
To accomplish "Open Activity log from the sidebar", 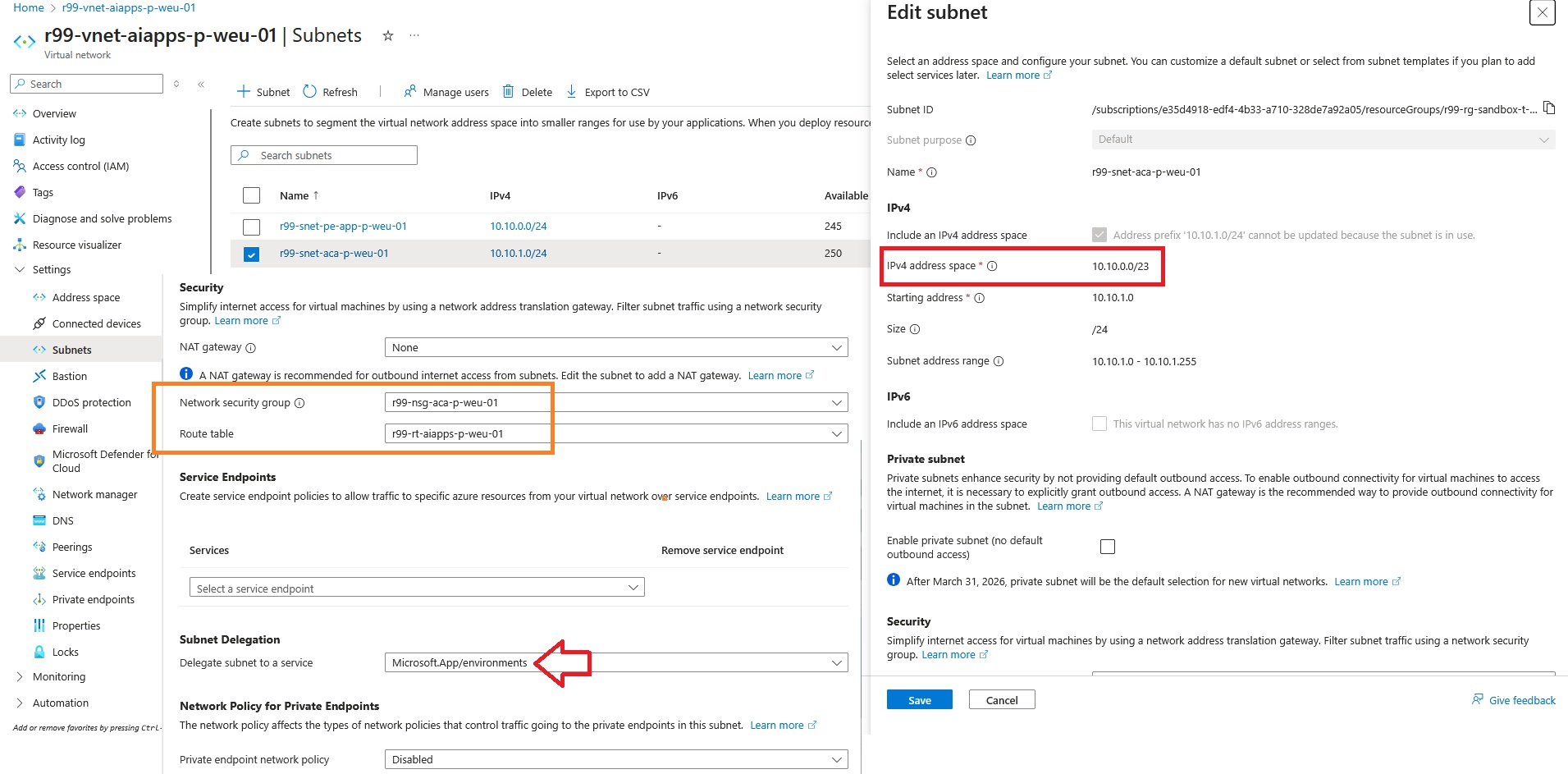I will click(x=58, y=139).
